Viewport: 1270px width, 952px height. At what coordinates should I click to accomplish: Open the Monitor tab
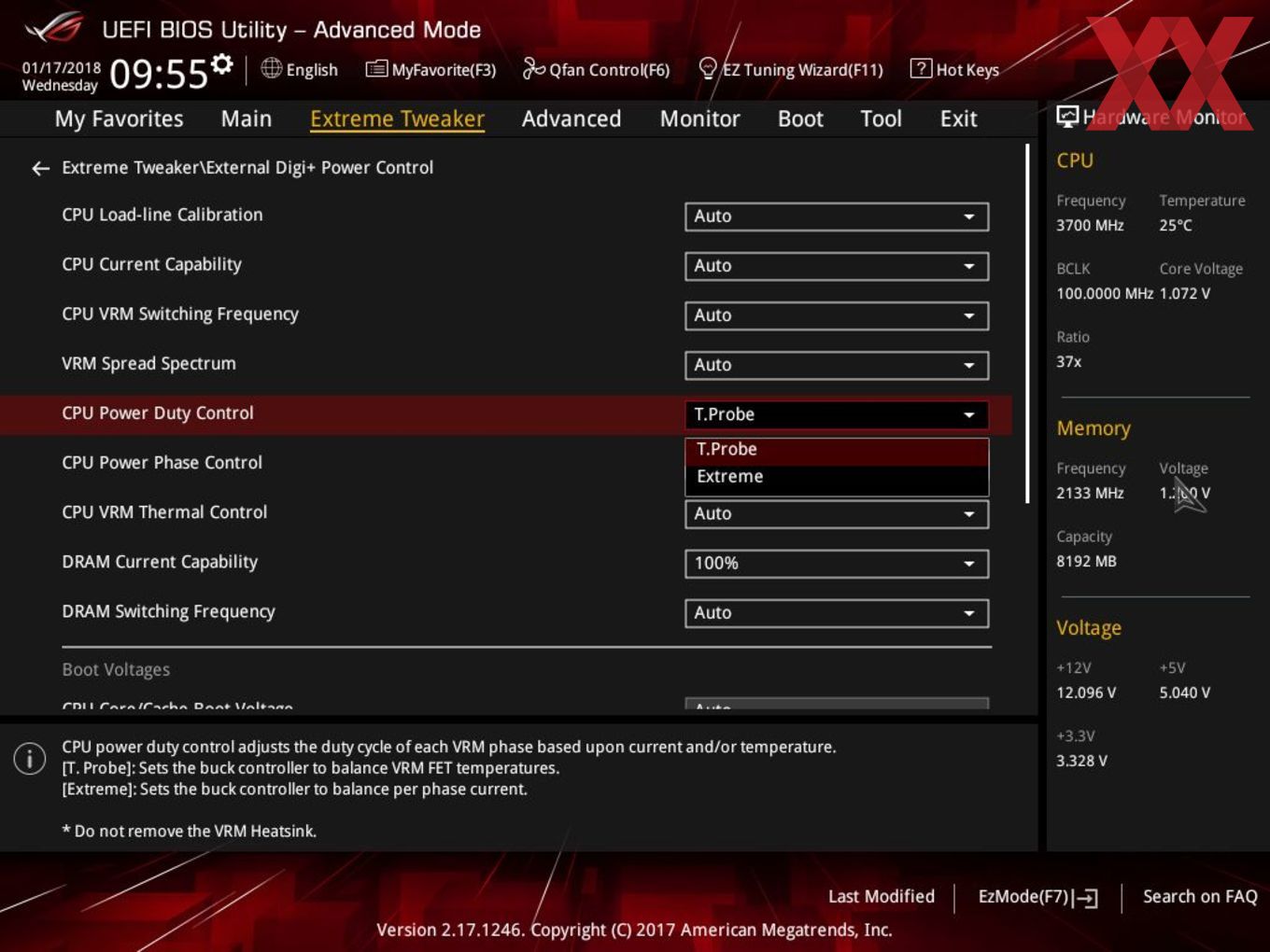(699, 119)
